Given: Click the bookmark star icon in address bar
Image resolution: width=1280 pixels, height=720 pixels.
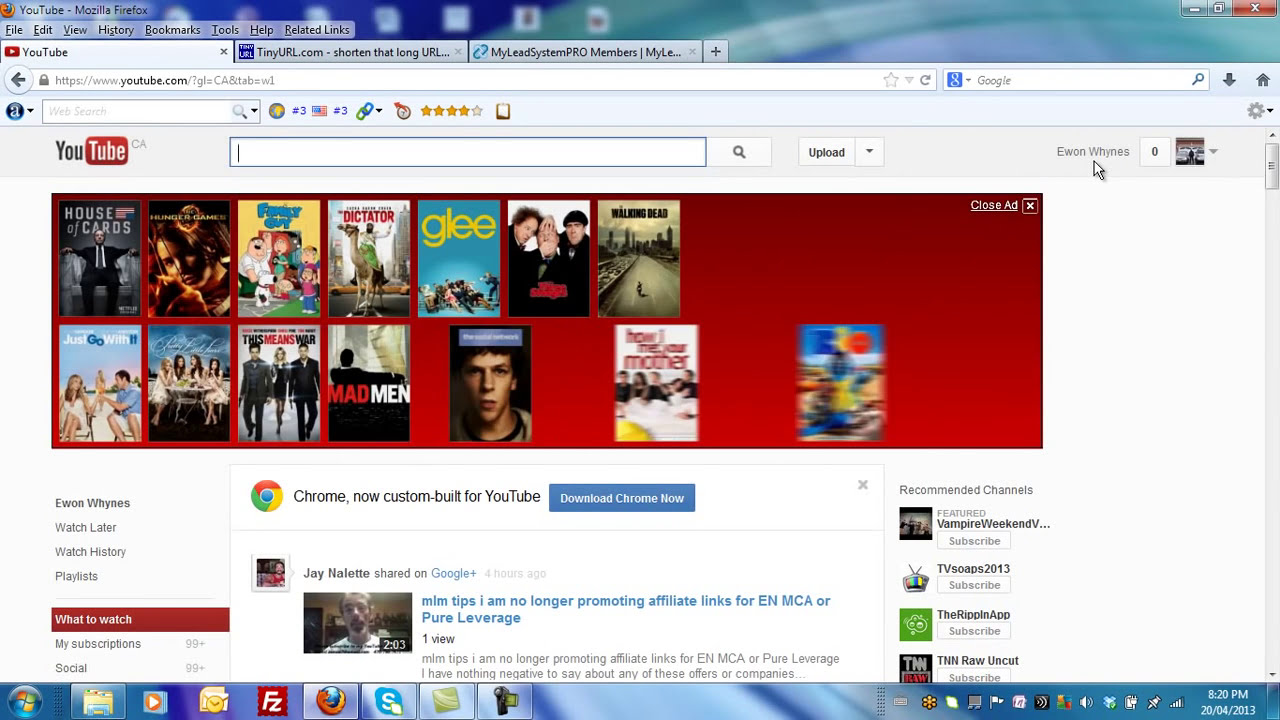Looking at the screenshot, I should 890,80.
